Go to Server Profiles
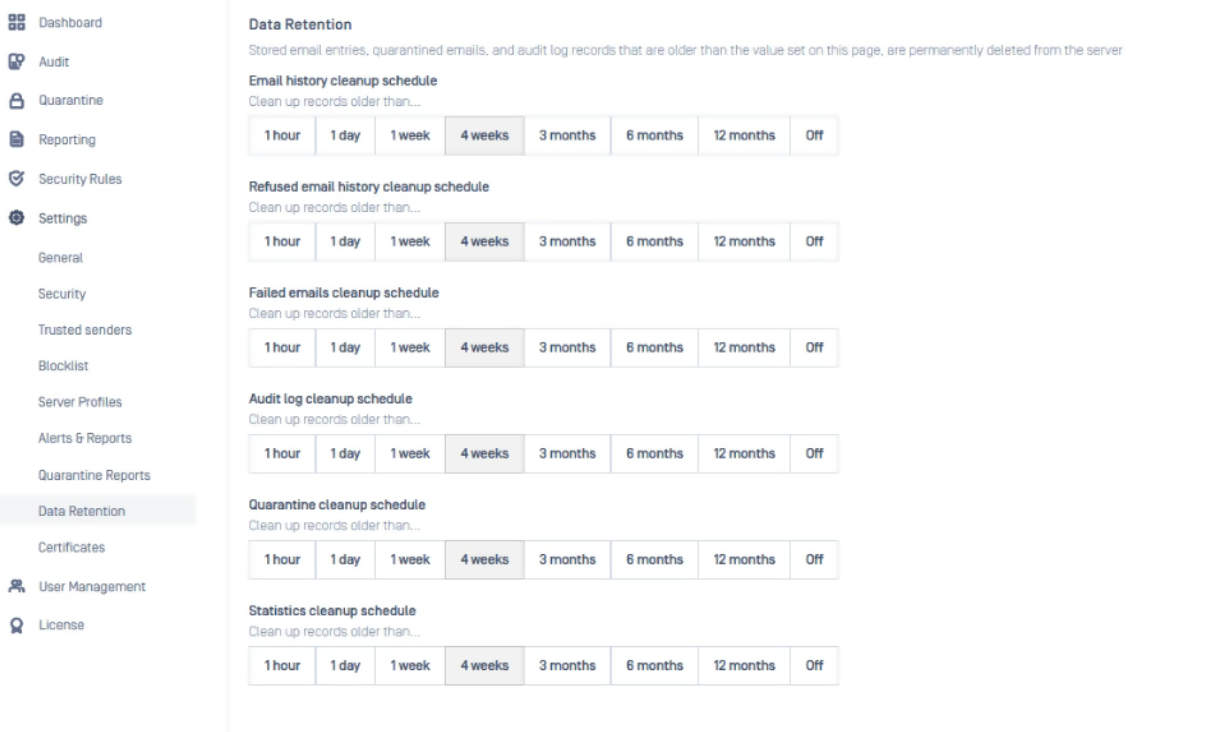The height and width of the screenshot is (732, 1206). (80, 402)
